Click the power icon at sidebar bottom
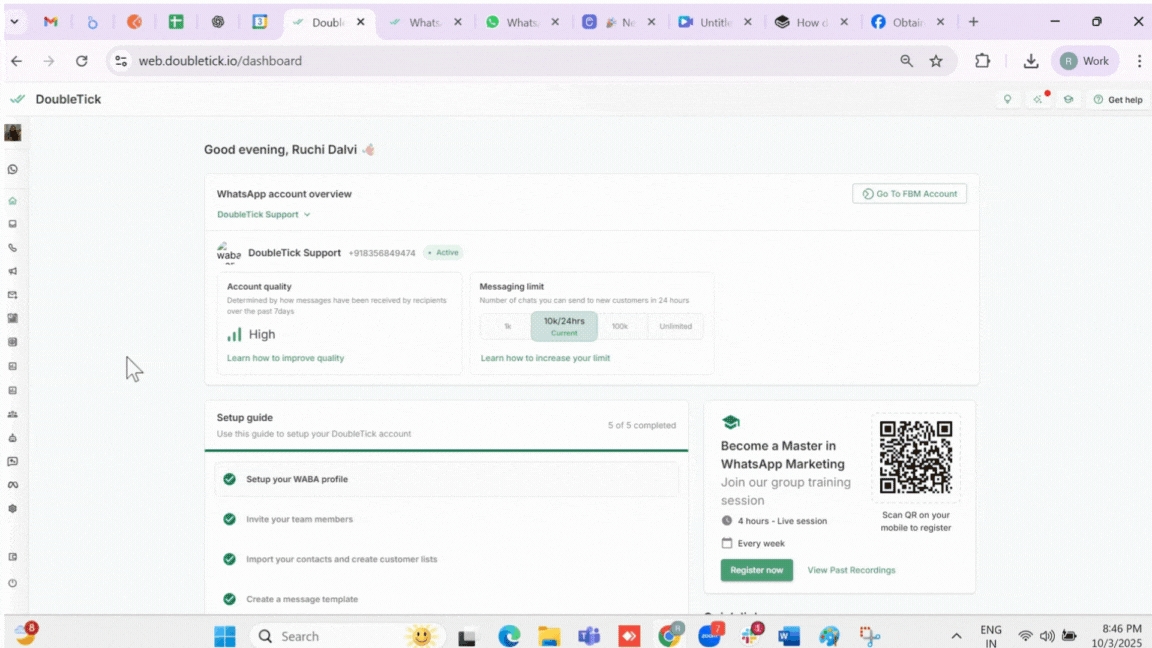 [12, 583]
